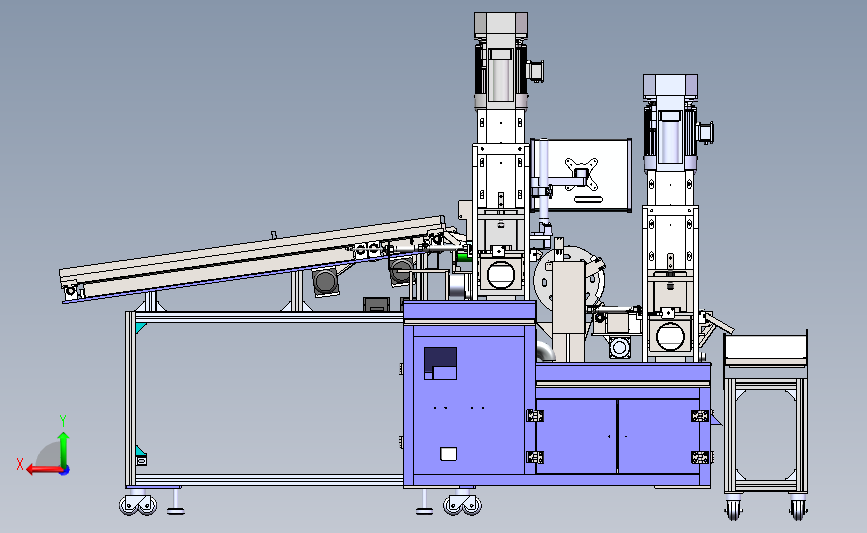The height and width of the screenshot is (533, 867).
Task: Select the small cart's right caster wheel
Action: (x=798, y=509)
